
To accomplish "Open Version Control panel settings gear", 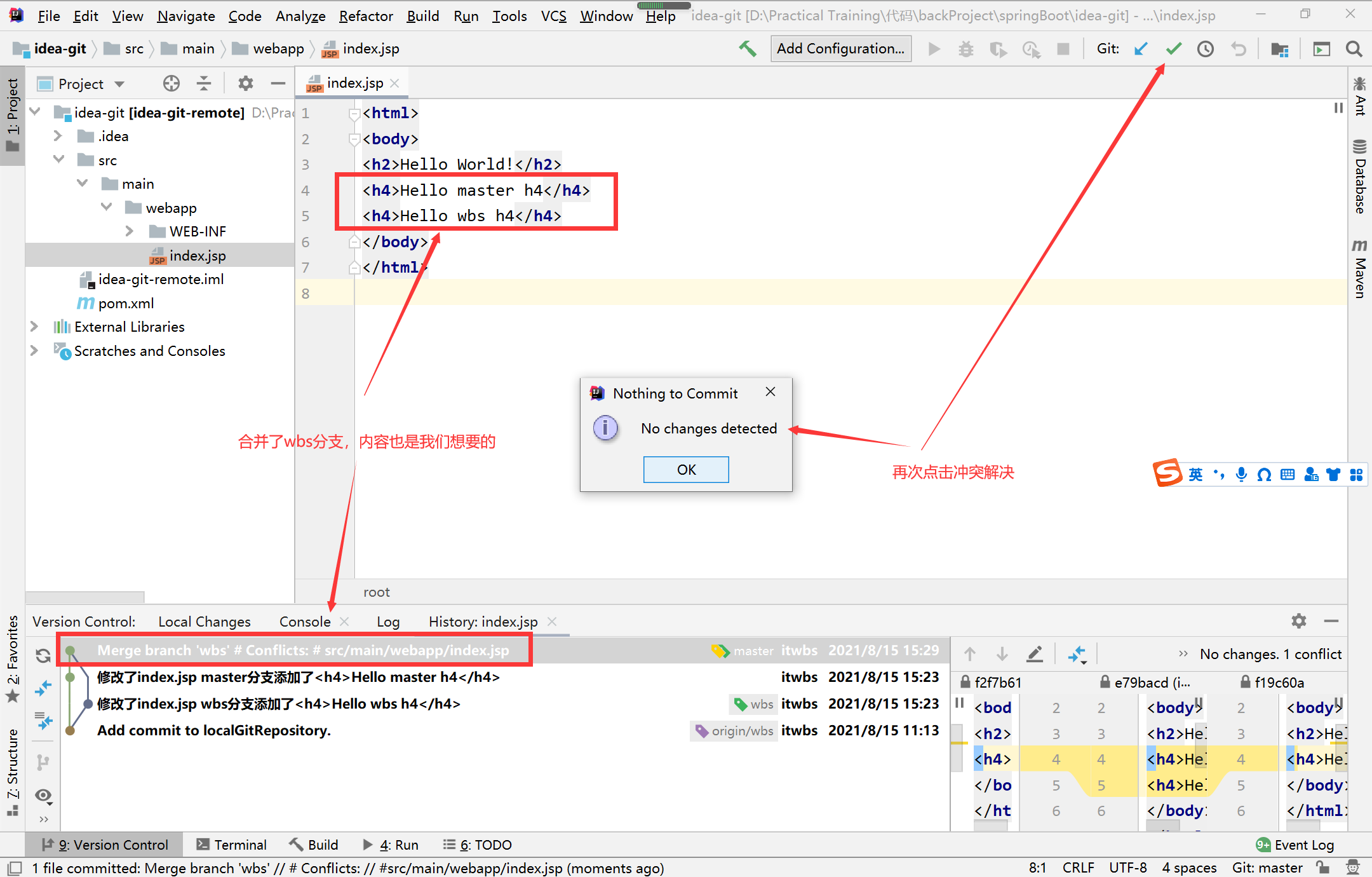I will (x=1299, y=621).
